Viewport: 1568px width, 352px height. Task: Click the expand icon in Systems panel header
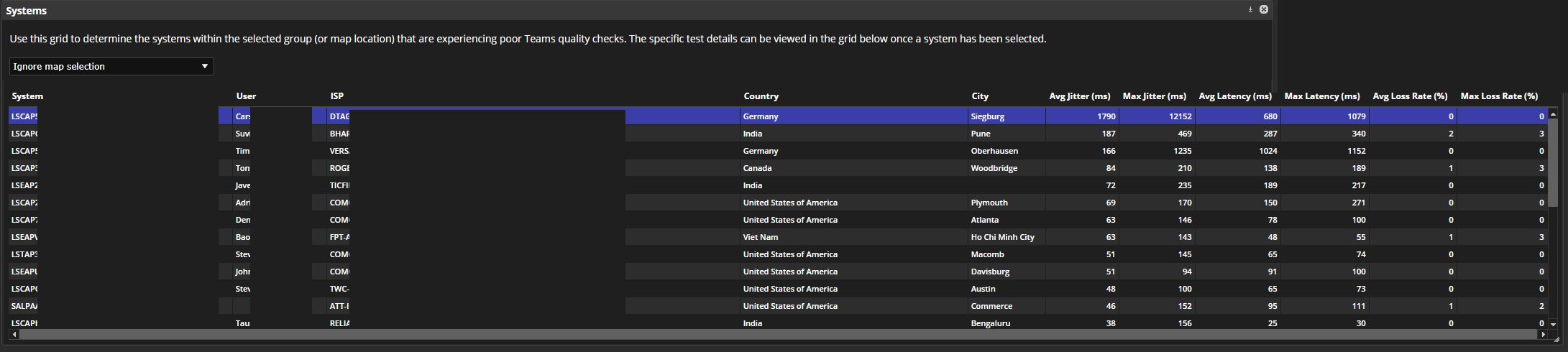click(1263, 9)
